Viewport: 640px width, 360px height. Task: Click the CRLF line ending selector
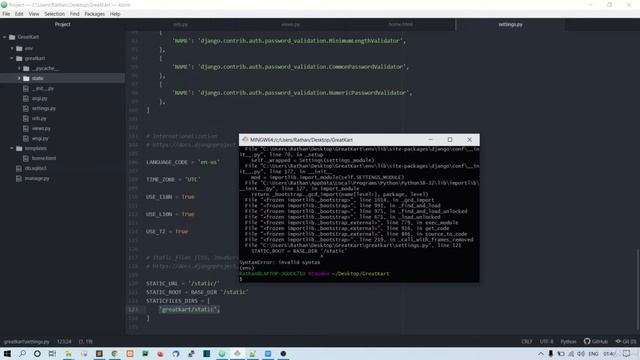click(527, 342)
